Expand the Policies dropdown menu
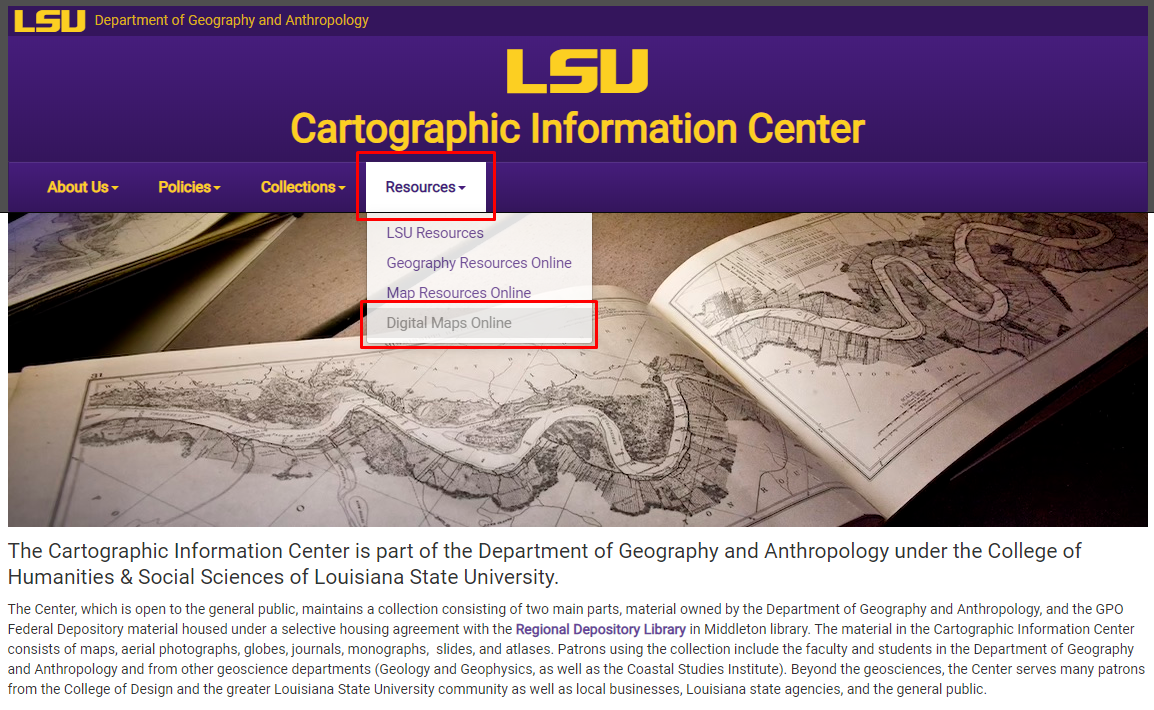Screen dimensions: 1154x710 coord(189,187)
